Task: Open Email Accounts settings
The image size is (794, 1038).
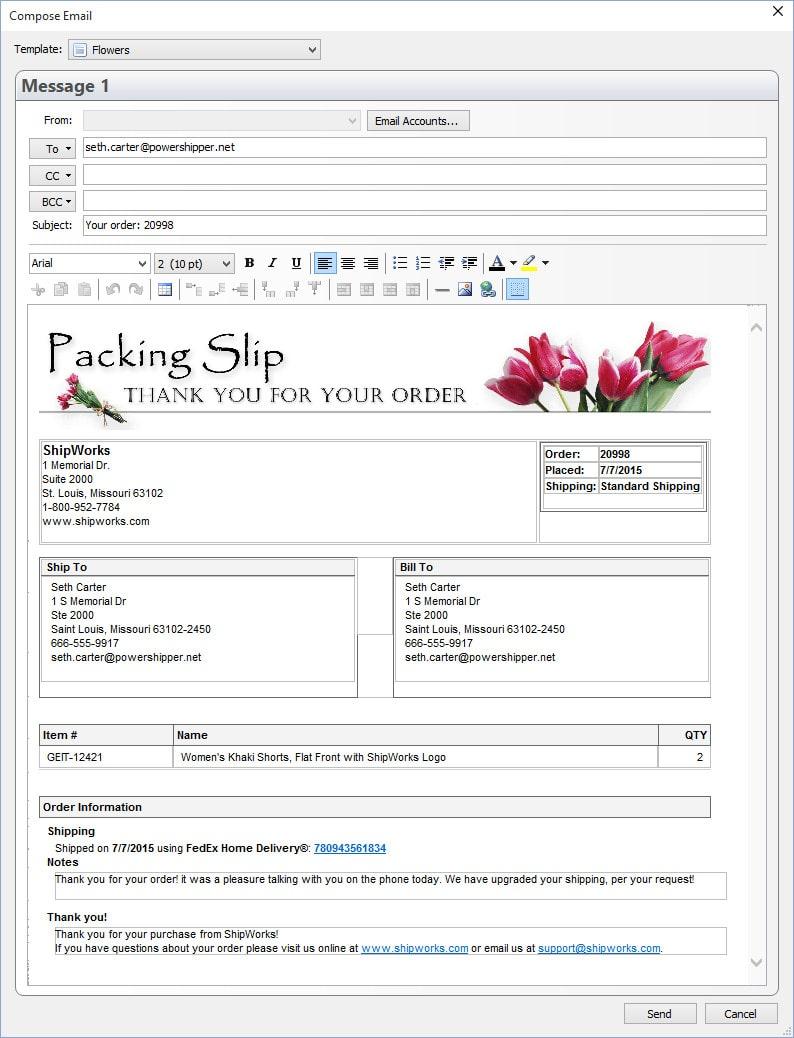Action: point(418,120)
